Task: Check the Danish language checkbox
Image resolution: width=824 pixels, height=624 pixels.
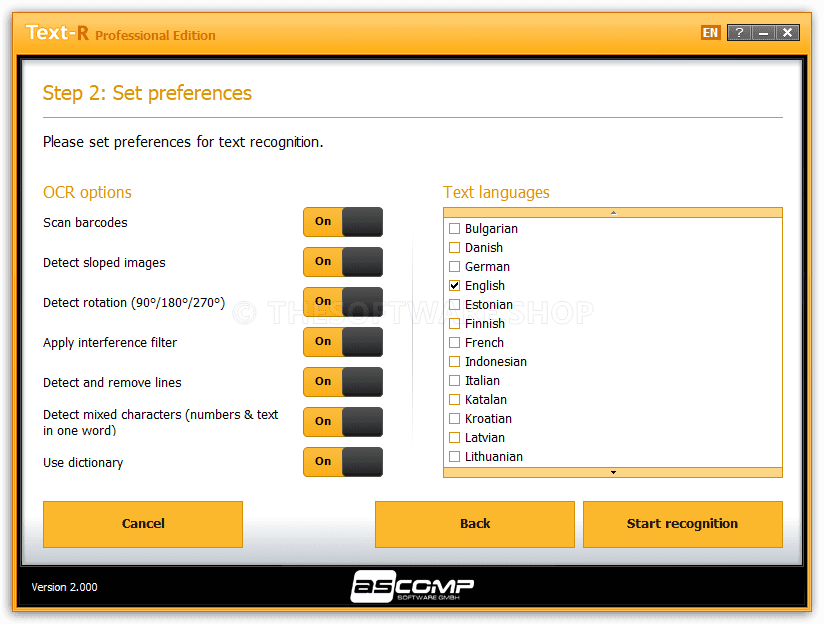Action: (x=455, y=248)
